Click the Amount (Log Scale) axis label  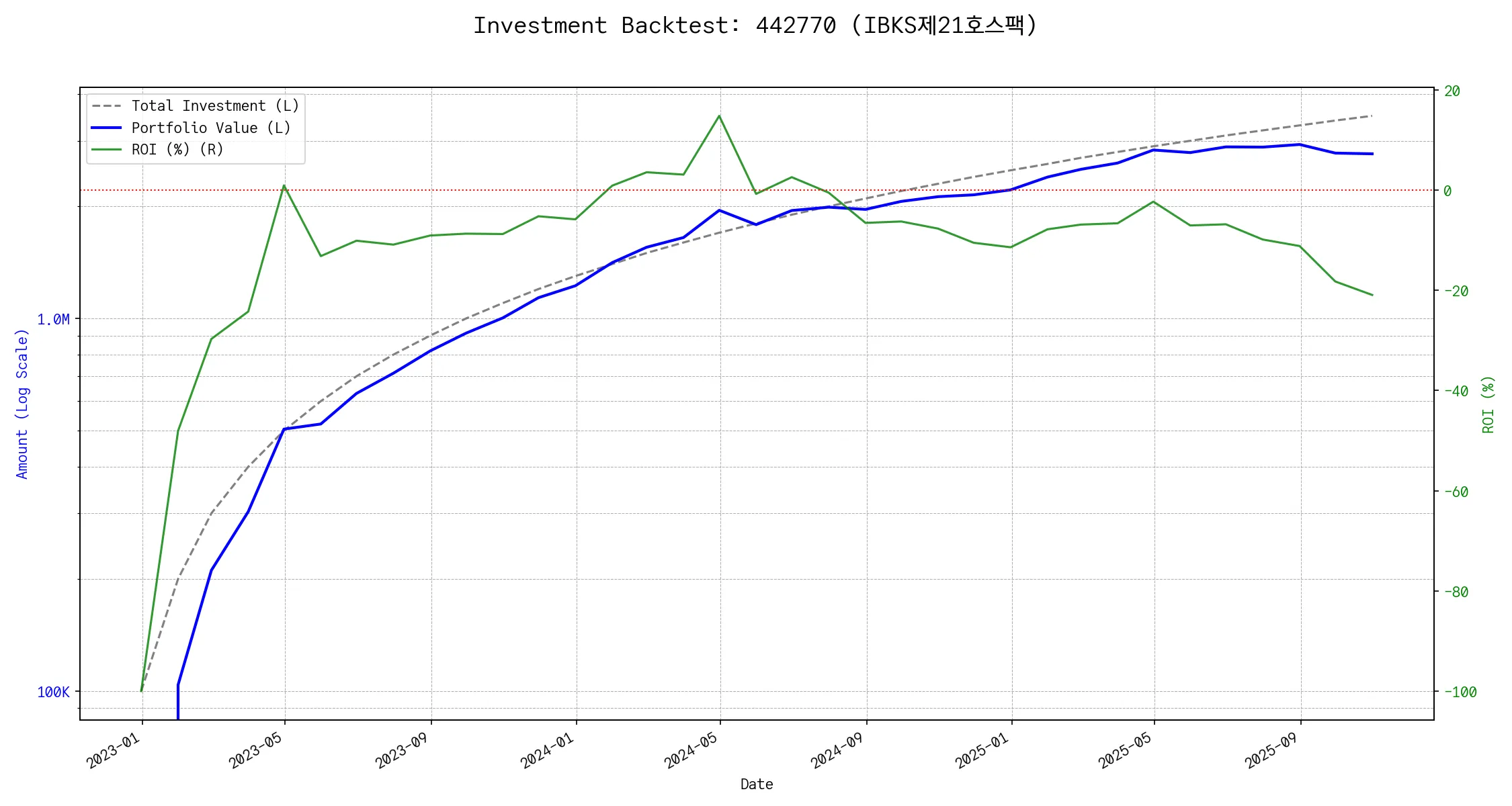pos(22,403)
